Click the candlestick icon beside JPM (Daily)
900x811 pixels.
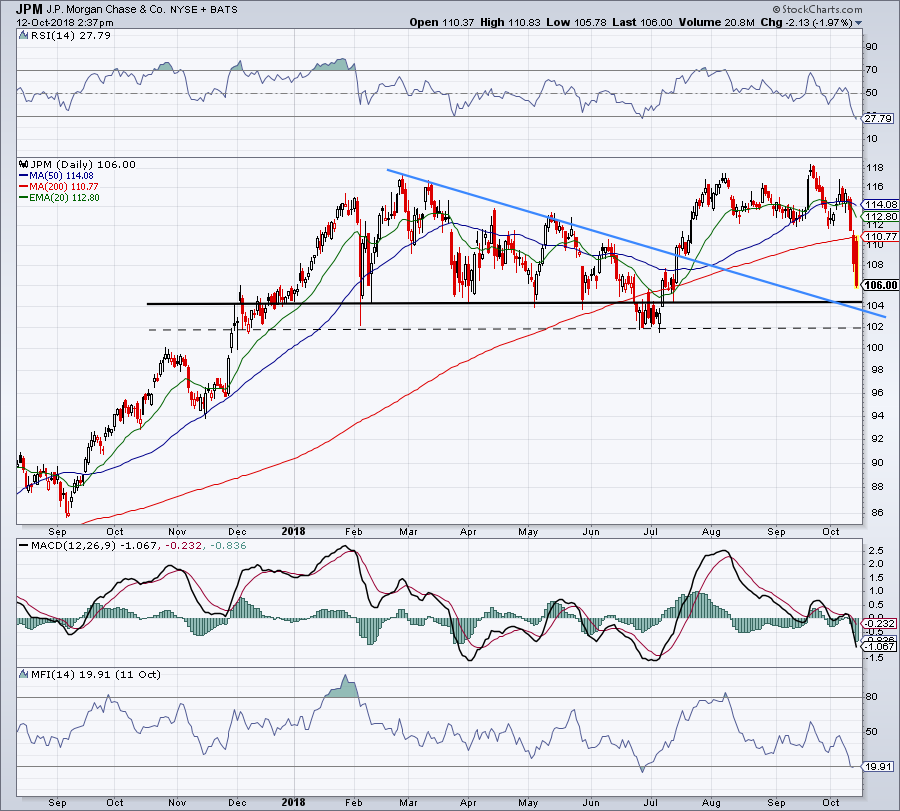[x=24, y=164]
